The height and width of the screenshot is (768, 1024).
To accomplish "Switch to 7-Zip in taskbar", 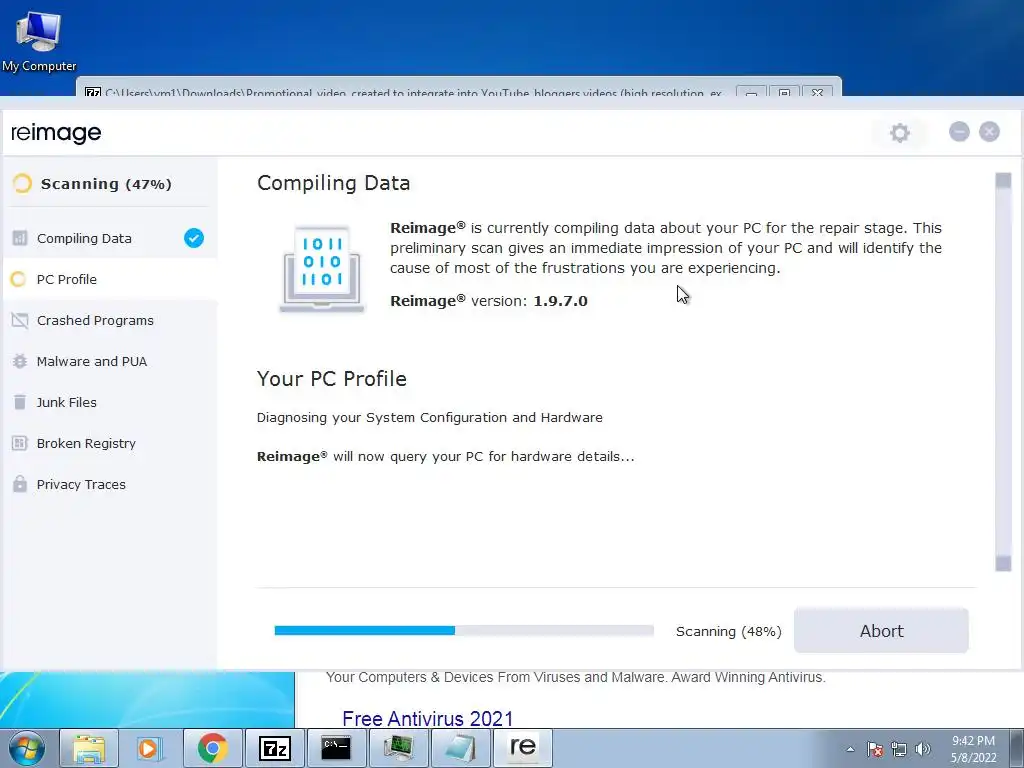I will pyautogui.click(x=274, y=748).
